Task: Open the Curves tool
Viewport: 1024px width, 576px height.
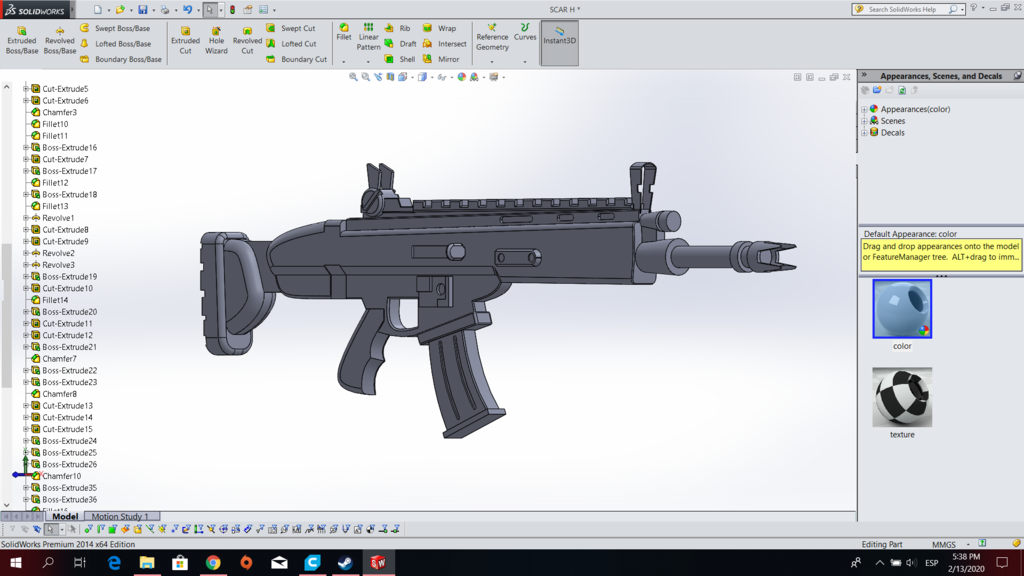Action: click(525, 33)
